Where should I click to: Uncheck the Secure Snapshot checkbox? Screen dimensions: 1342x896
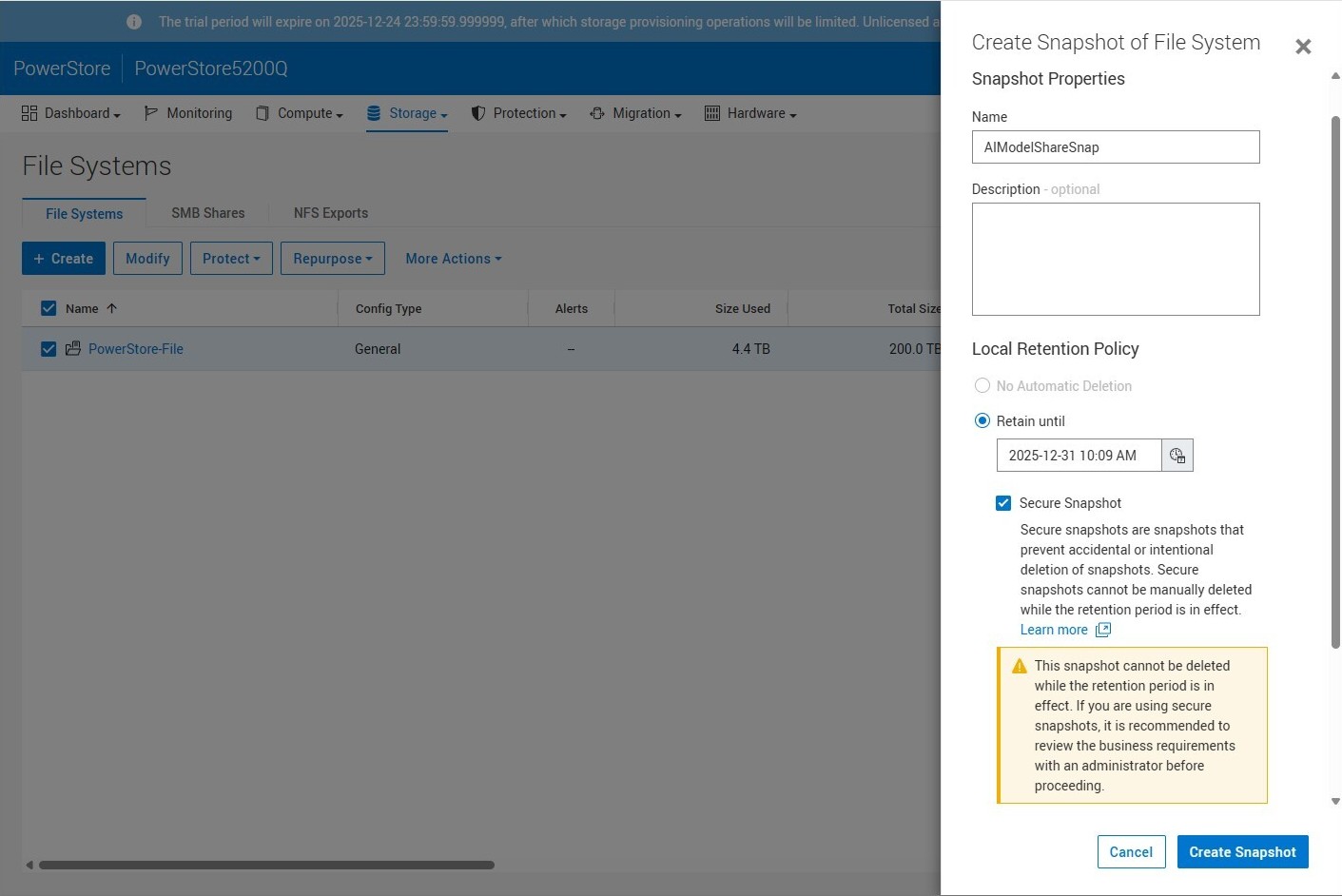(x=1003, y=503)
